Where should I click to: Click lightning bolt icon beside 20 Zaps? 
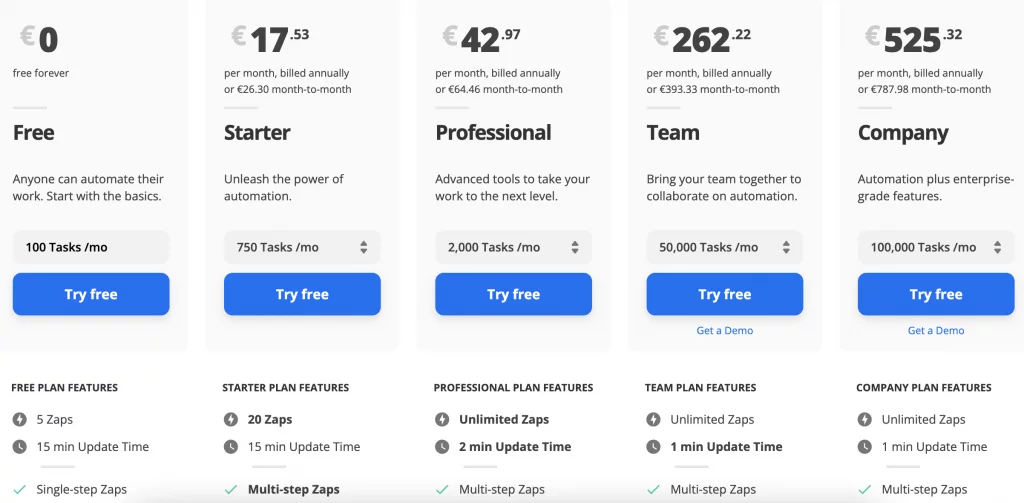(x=231, y=420)
